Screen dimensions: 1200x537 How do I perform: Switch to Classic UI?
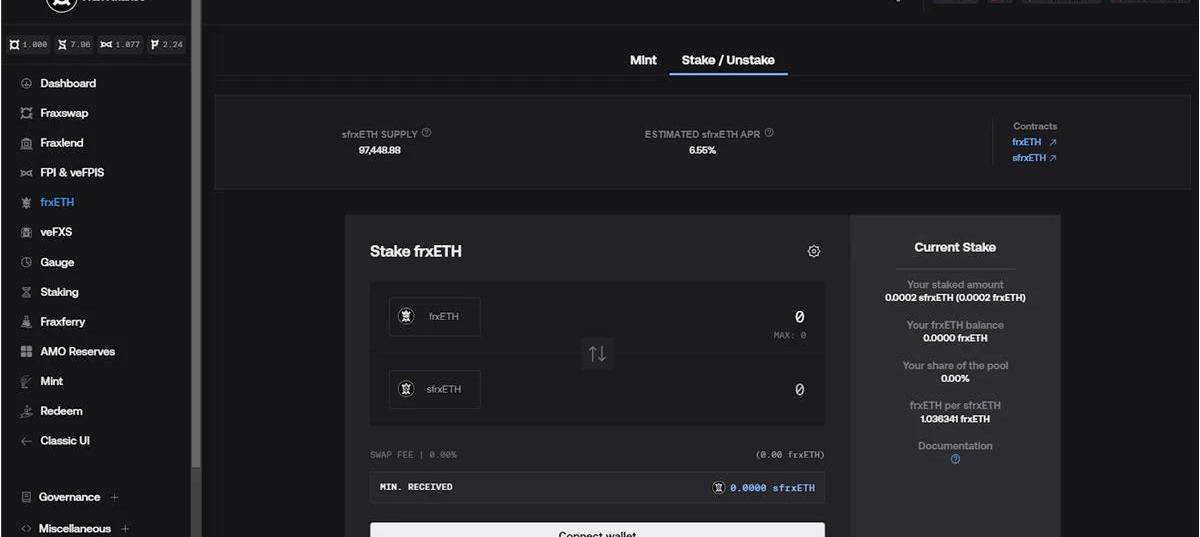click(x=55, y=441)
